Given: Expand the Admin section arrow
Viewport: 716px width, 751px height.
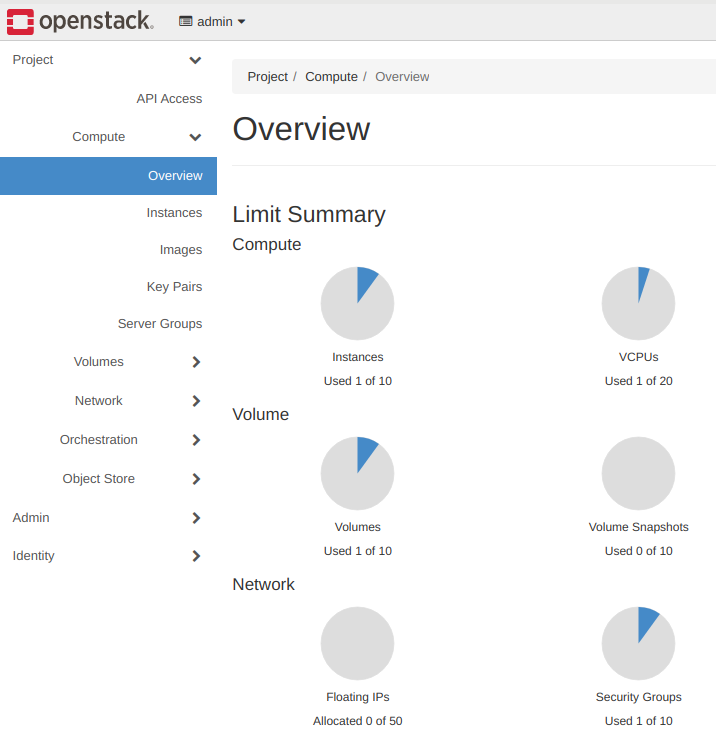Looking at the screenshot, I should [x=196, y=518].
